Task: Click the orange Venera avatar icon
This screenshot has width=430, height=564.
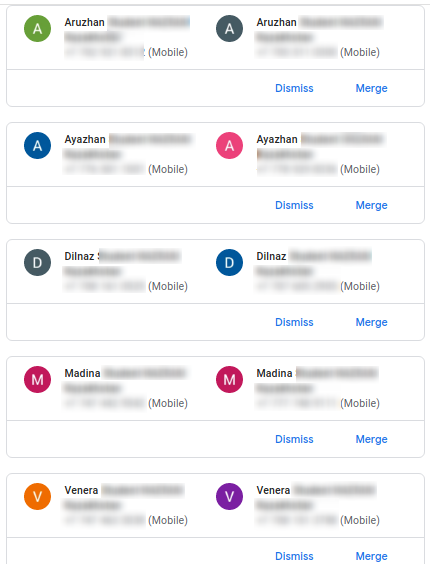Action: tap(37, 496)
